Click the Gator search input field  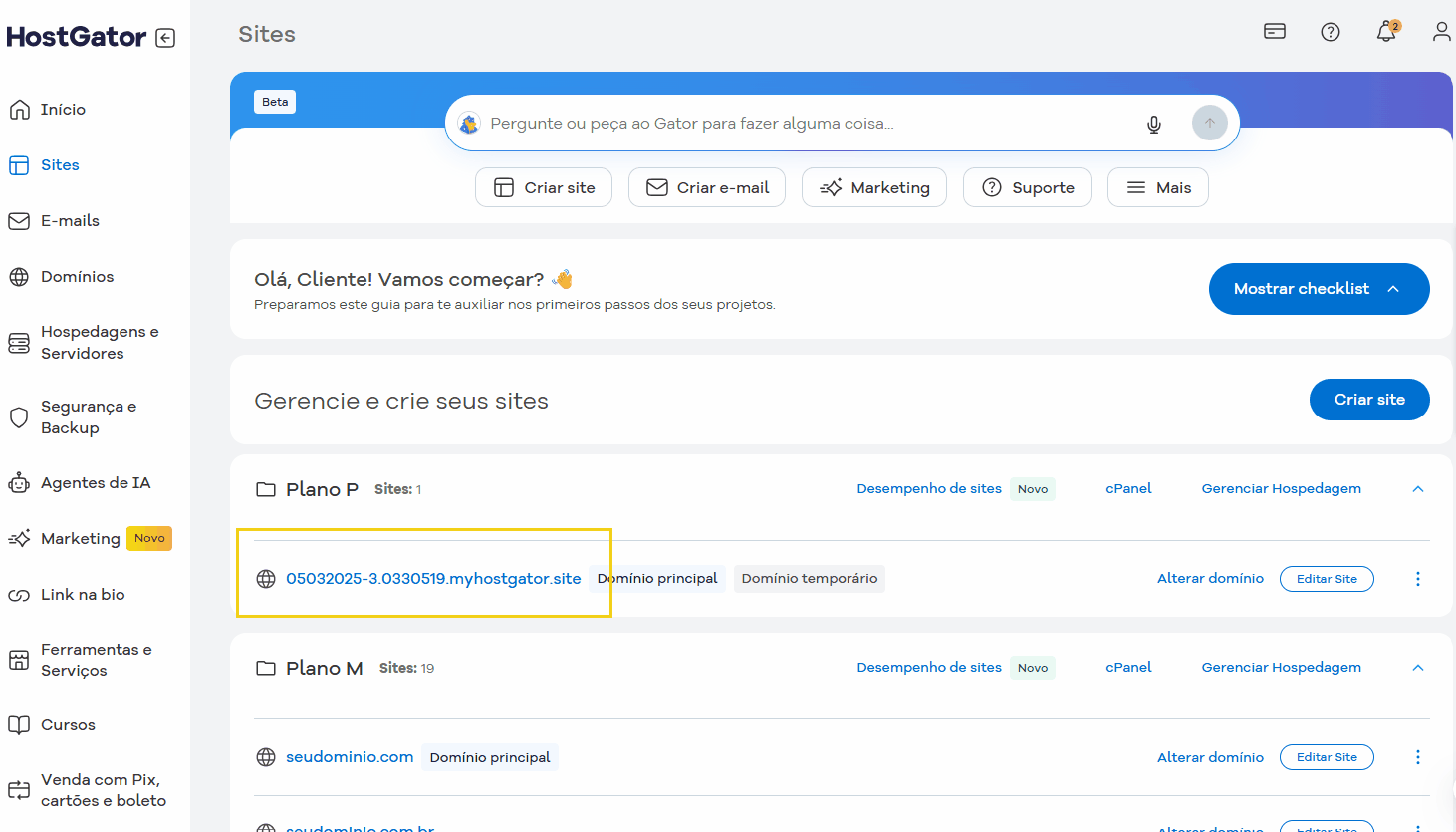[x=797, y=124]
